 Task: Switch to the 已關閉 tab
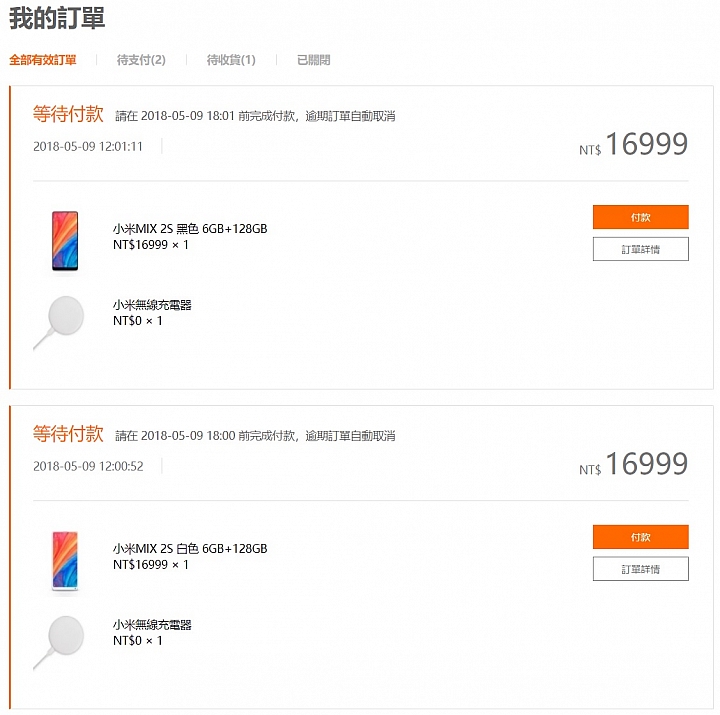pyautogui.click(x=314, y=60)
